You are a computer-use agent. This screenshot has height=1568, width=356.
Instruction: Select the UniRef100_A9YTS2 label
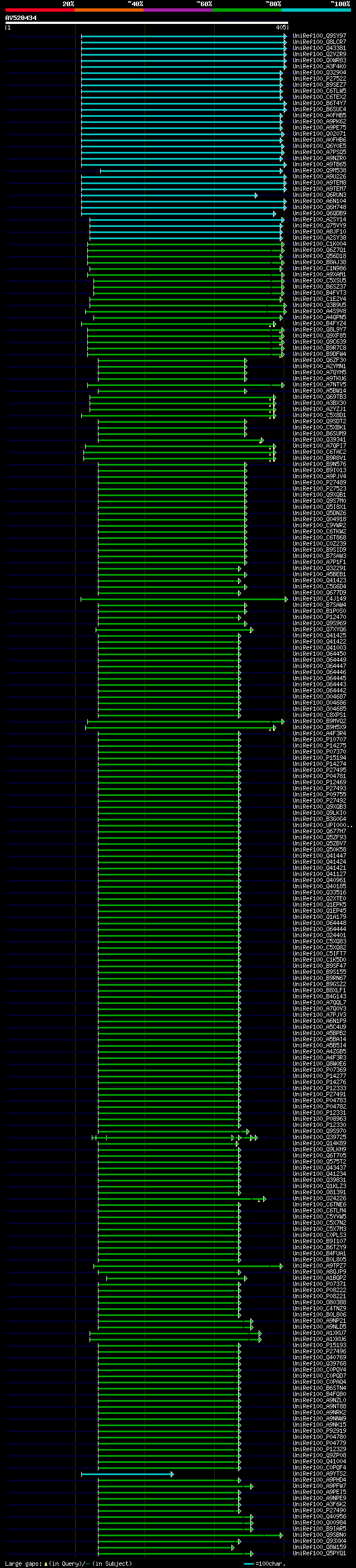[319, 1473]
